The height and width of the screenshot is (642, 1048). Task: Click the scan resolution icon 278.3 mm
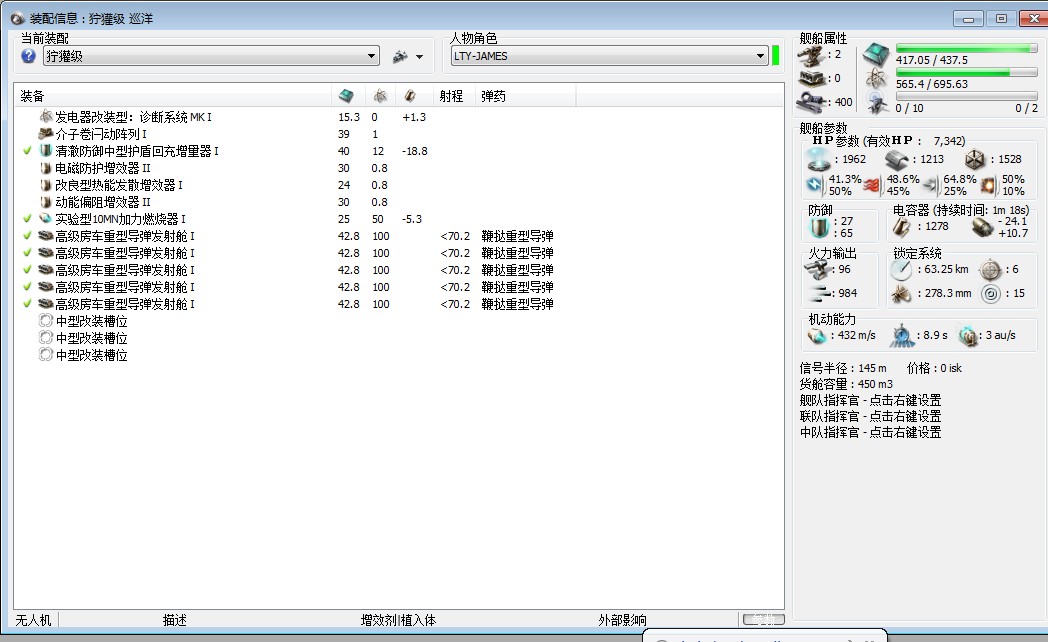pos(901,293)
